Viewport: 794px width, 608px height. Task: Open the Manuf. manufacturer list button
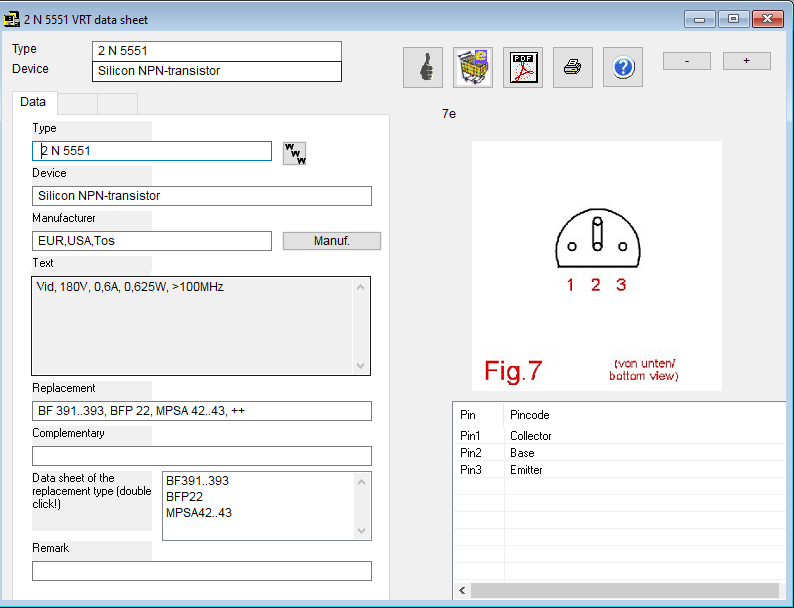pyautogui.click(x=332, y=241)
